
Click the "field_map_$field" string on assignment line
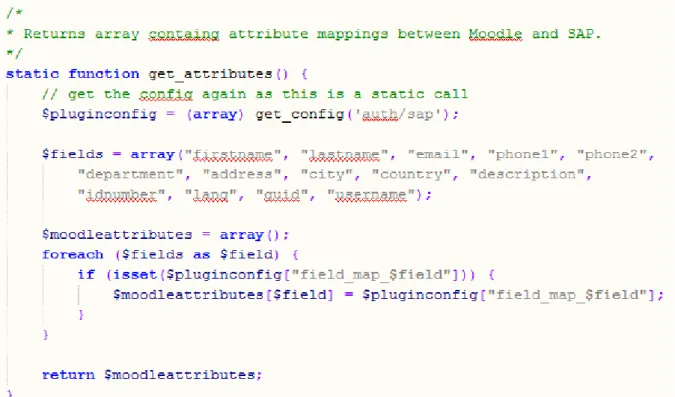(568, 295)
